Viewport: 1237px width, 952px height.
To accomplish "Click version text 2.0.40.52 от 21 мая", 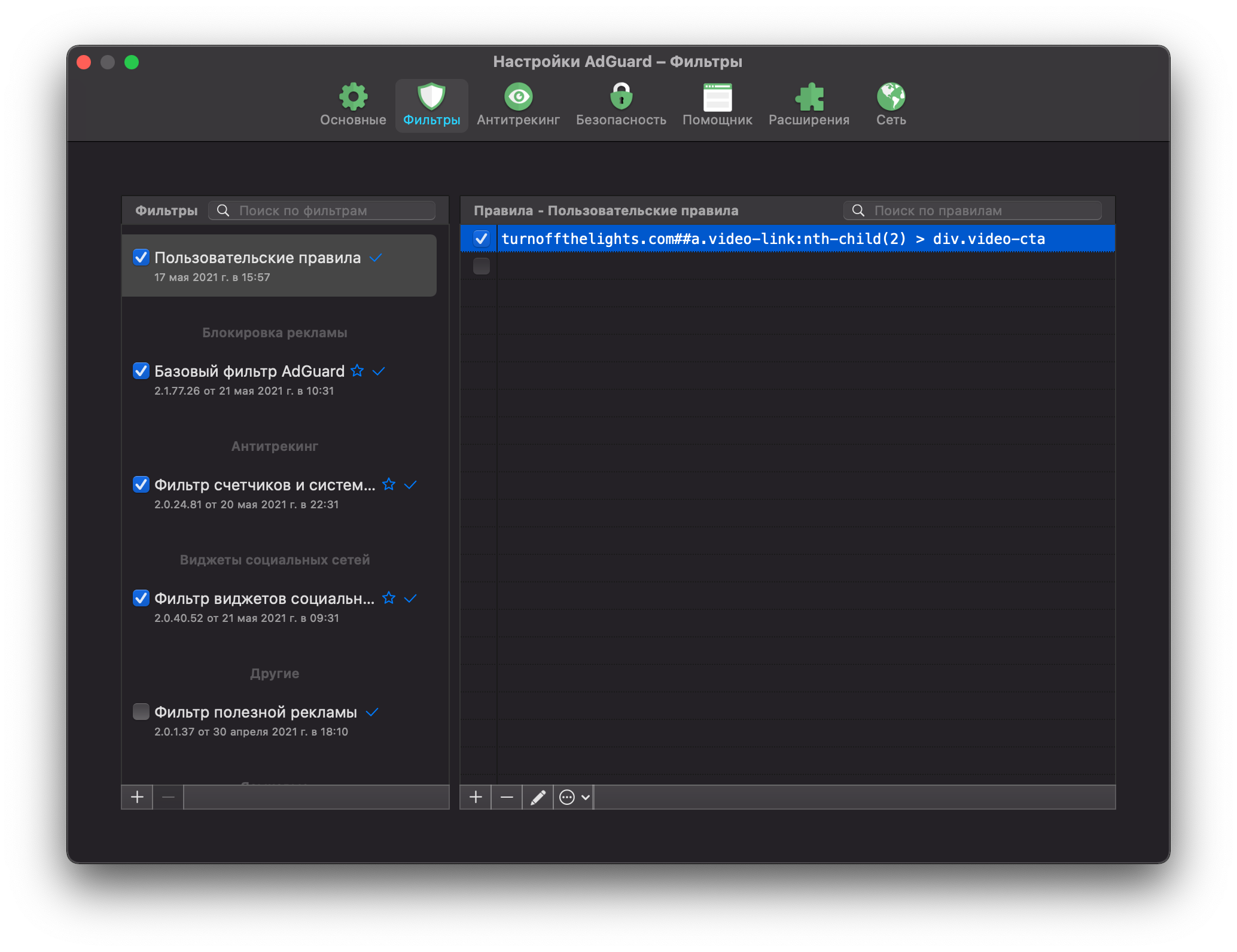I will pyautogui.click(x=246, y=618).
